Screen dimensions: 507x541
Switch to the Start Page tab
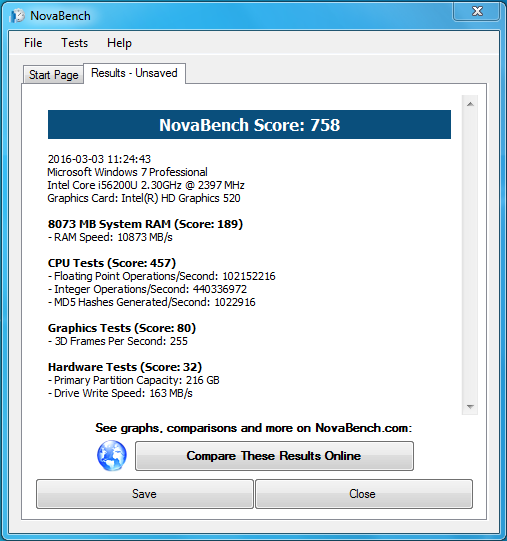pyautogui.click(x=53, y=75)
